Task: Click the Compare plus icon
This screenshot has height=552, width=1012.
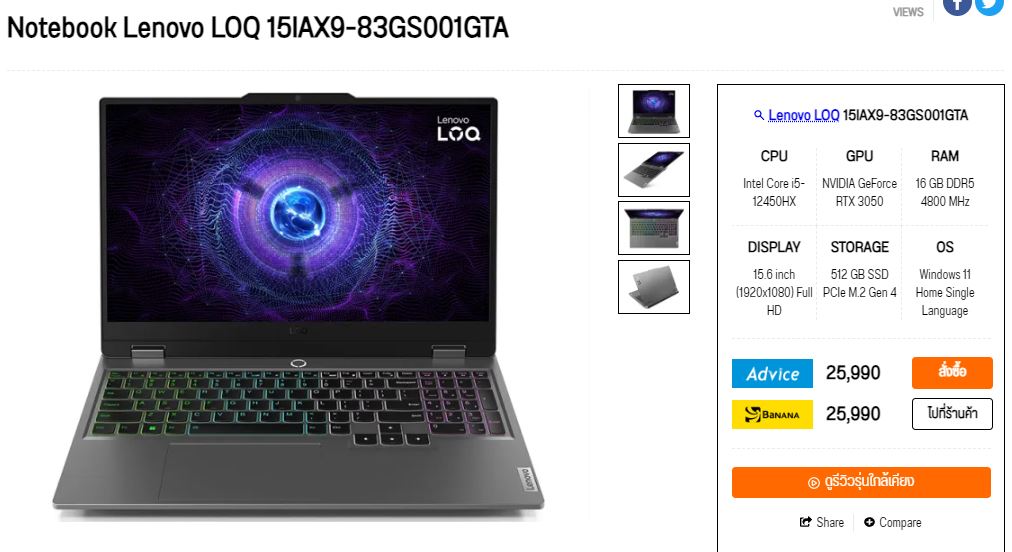Action: pos(869,522)
